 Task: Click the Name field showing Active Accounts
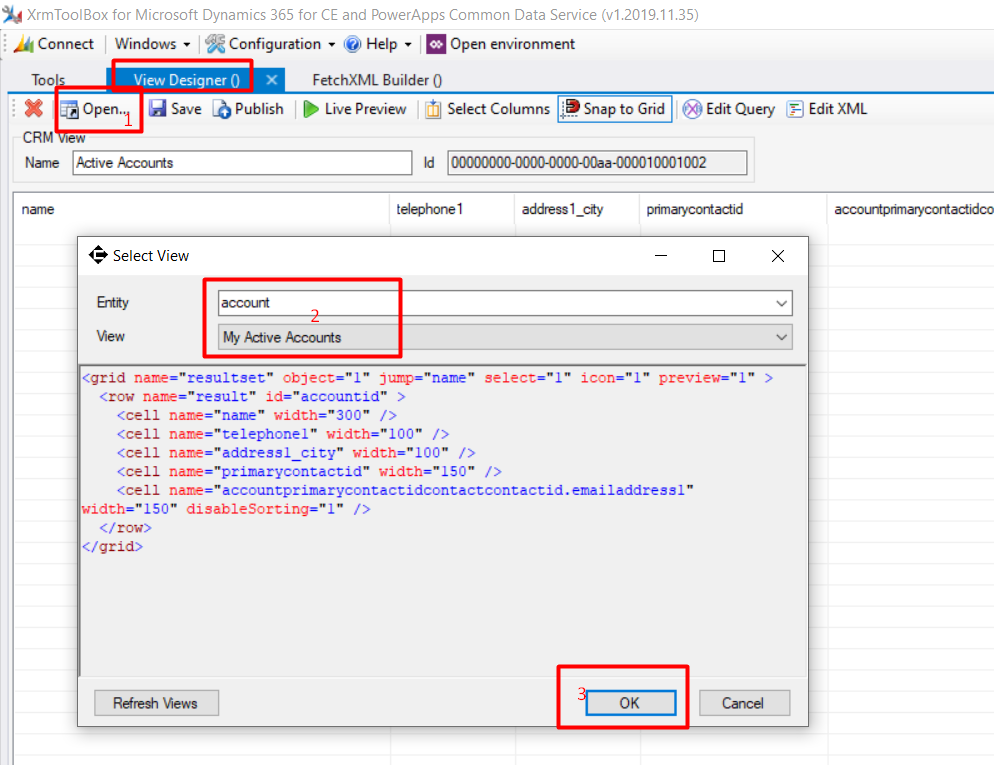click(x=242, y=163)
